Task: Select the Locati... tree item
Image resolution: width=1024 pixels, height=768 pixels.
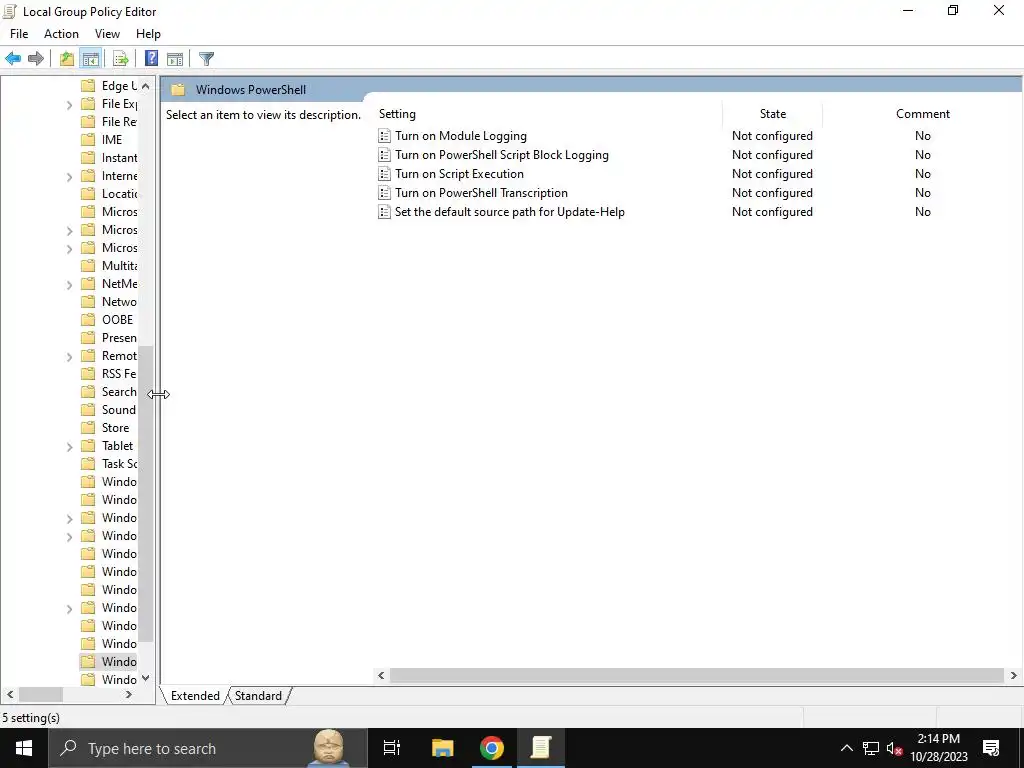Action: (x=109, y=194)
